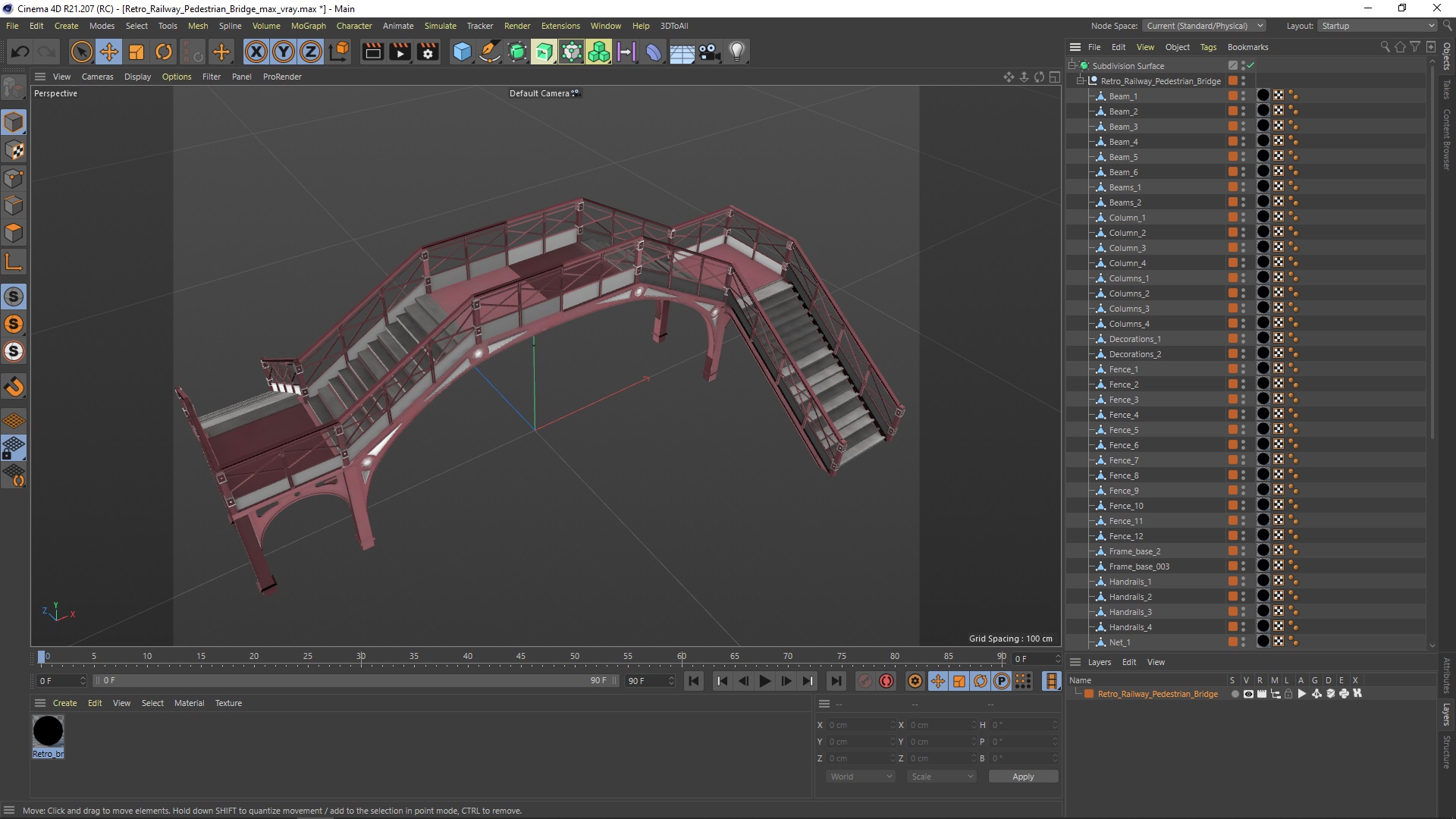Viewport: 1456px width, 819px height.
Task: Select Fence_5 in the object list
Action: tap(1123, 430)
